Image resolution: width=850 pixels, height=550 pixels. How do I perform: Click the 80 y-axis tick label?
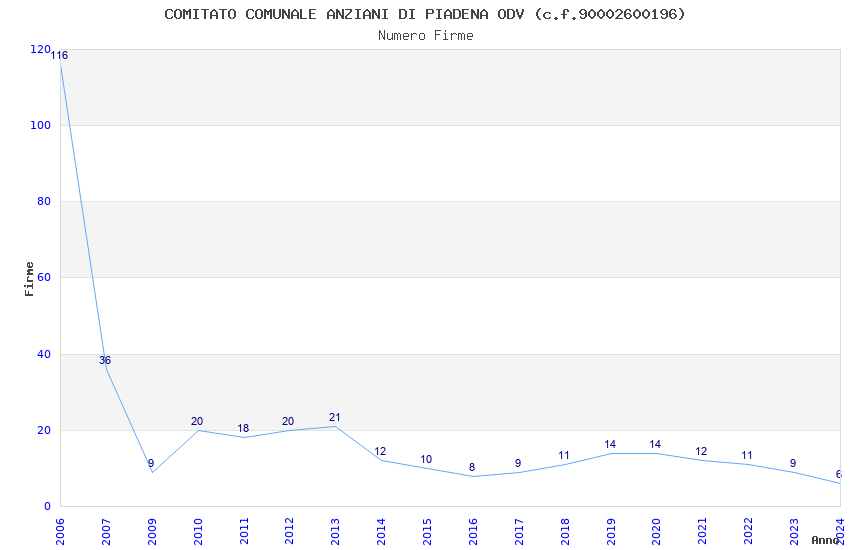pyautogui.click(x=43, y=202)
